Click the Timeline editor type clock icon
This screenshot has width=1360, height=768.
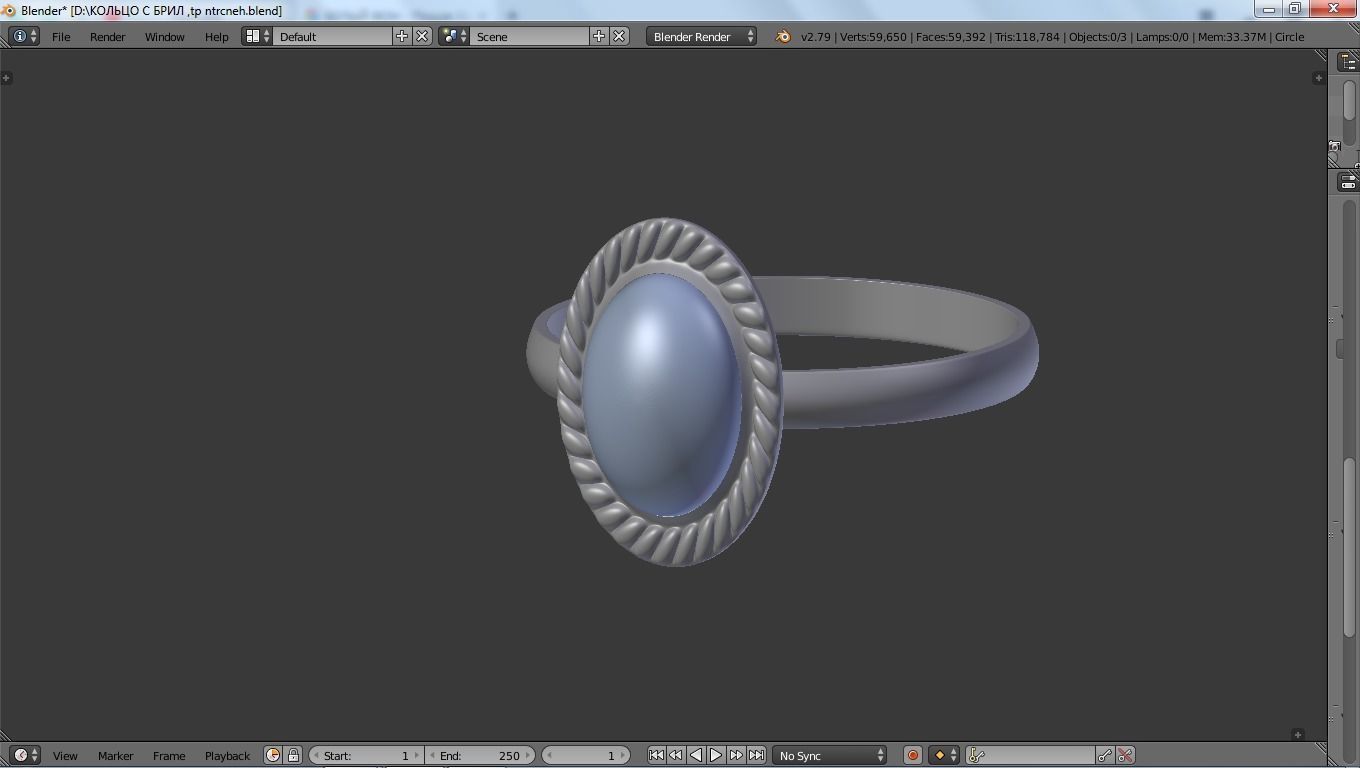pyautogui.click(x=23, y=755)
